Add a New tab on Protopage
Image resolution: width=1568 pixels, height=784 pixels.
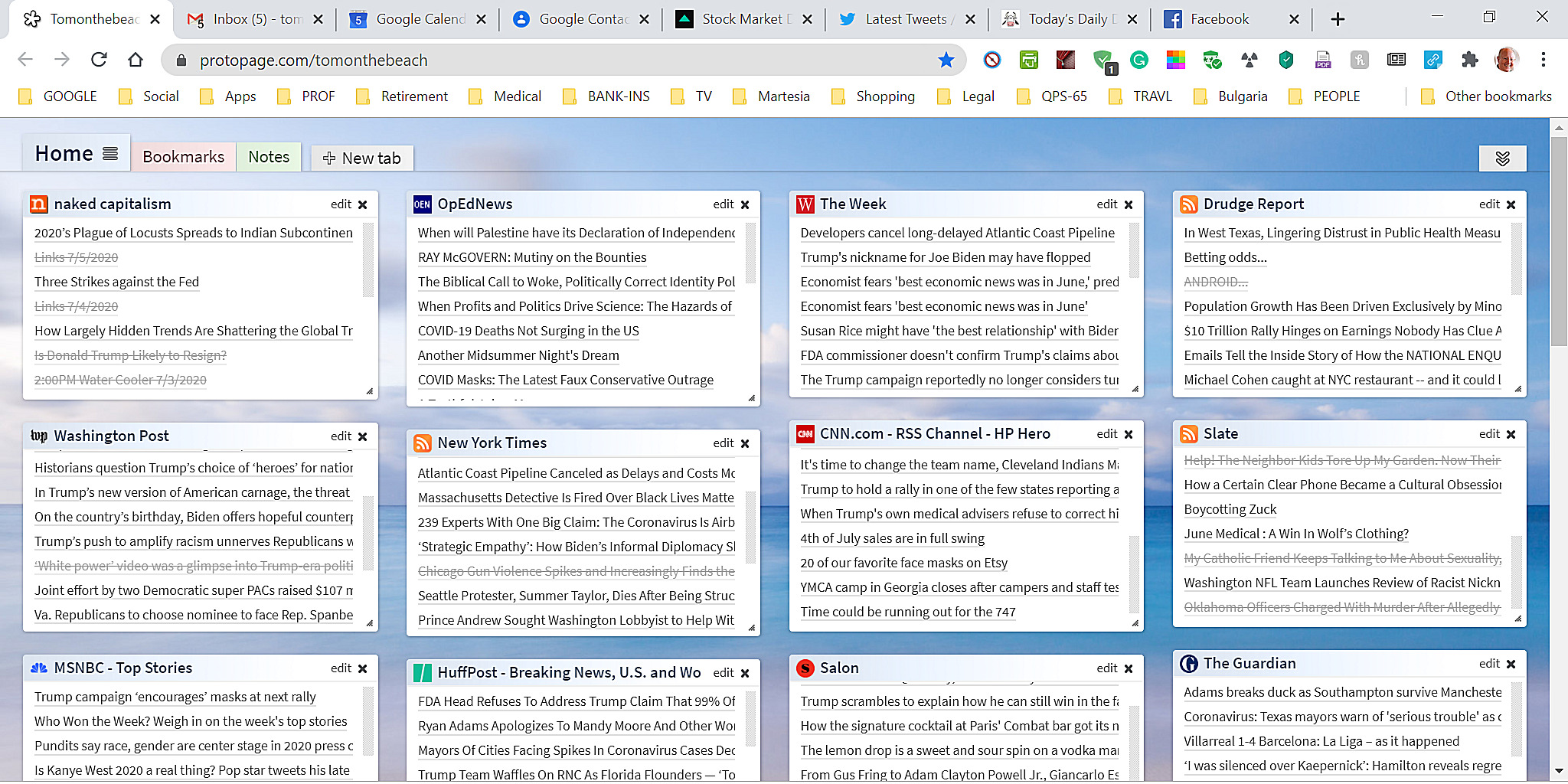(x=362, y=158)
